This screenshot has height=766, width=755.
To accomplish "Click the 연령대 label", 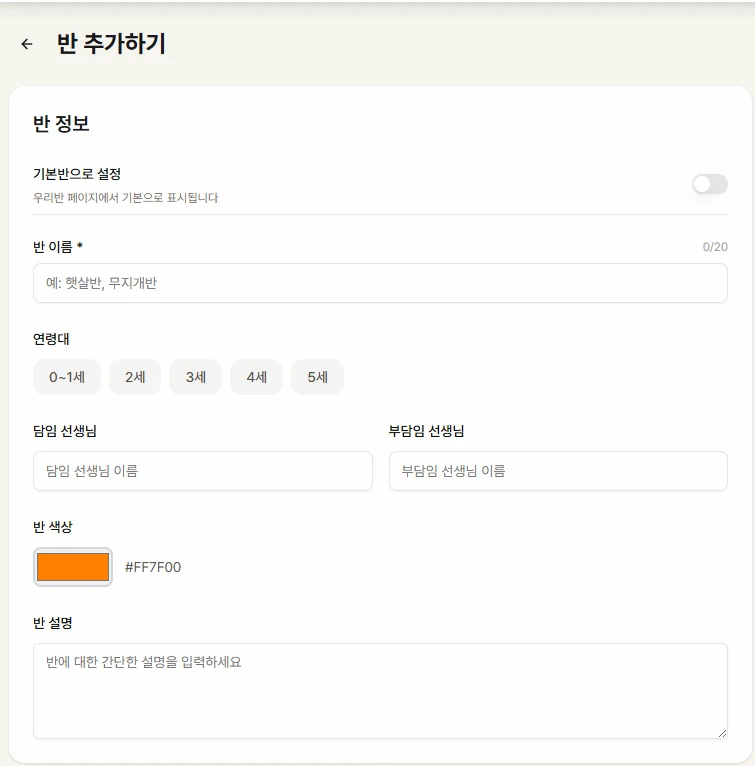I will tap(51, 339).
